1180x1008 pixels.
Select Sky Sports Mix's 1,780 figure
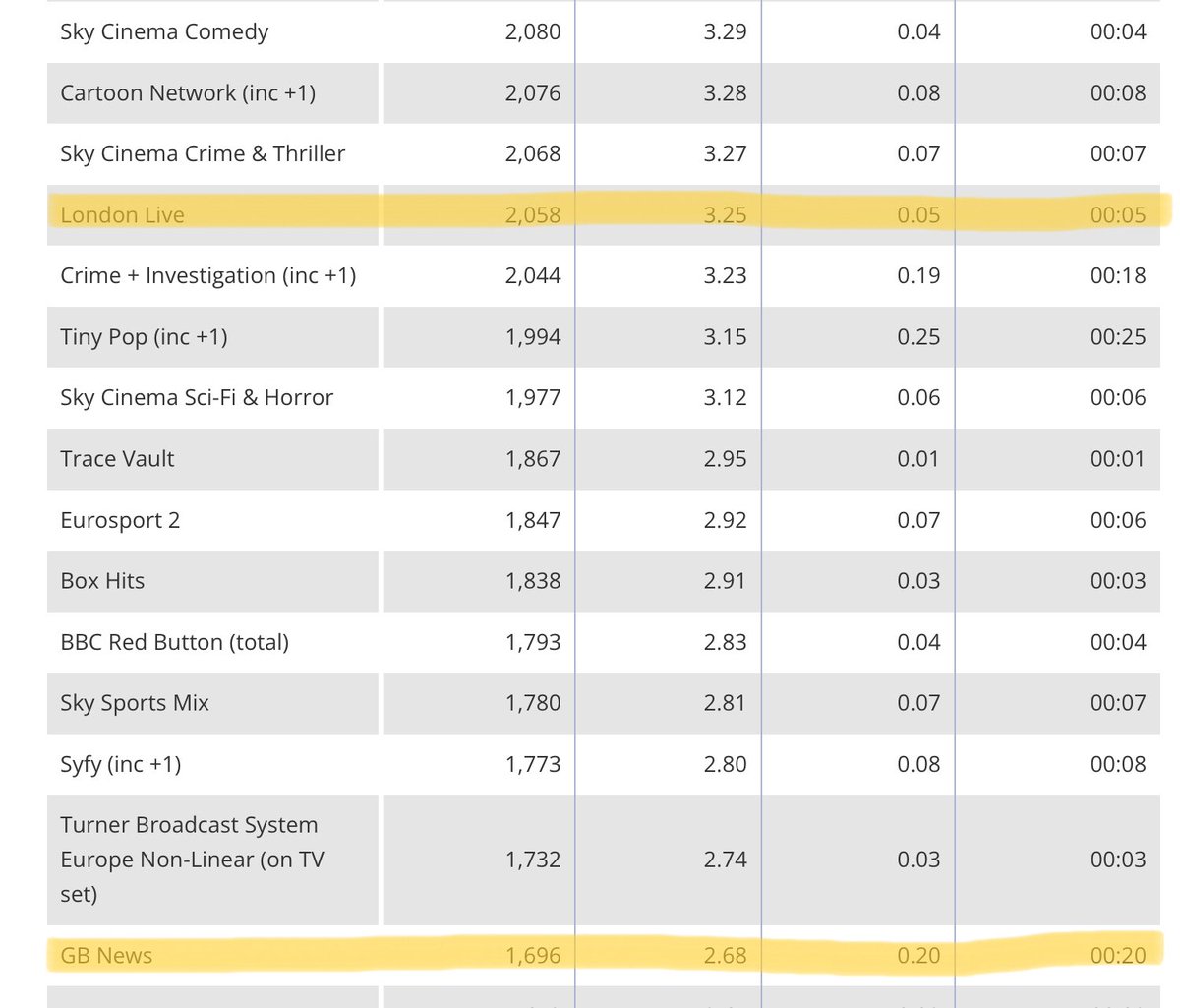point(533,703)
